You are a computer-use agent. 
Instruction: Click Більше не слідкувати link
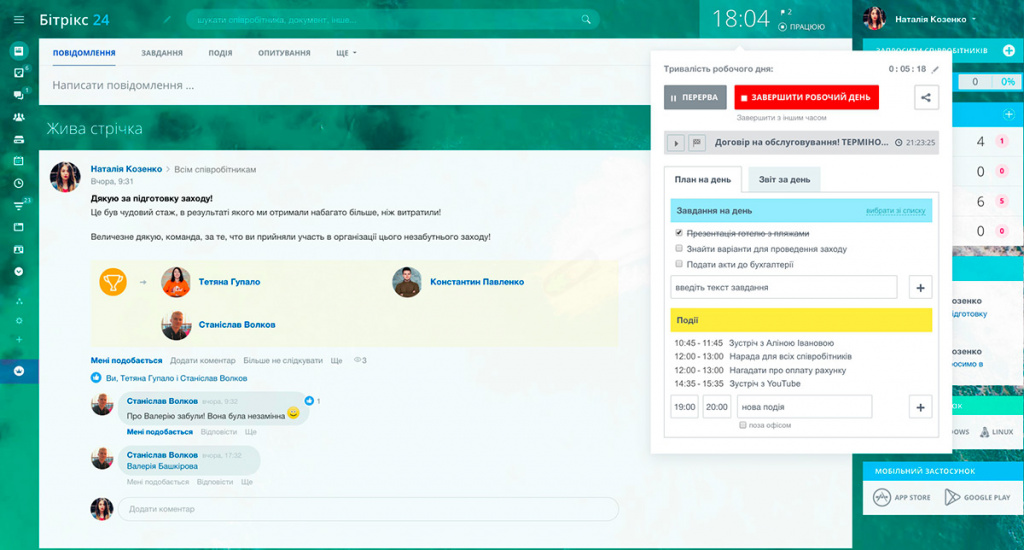coord(283,361)
